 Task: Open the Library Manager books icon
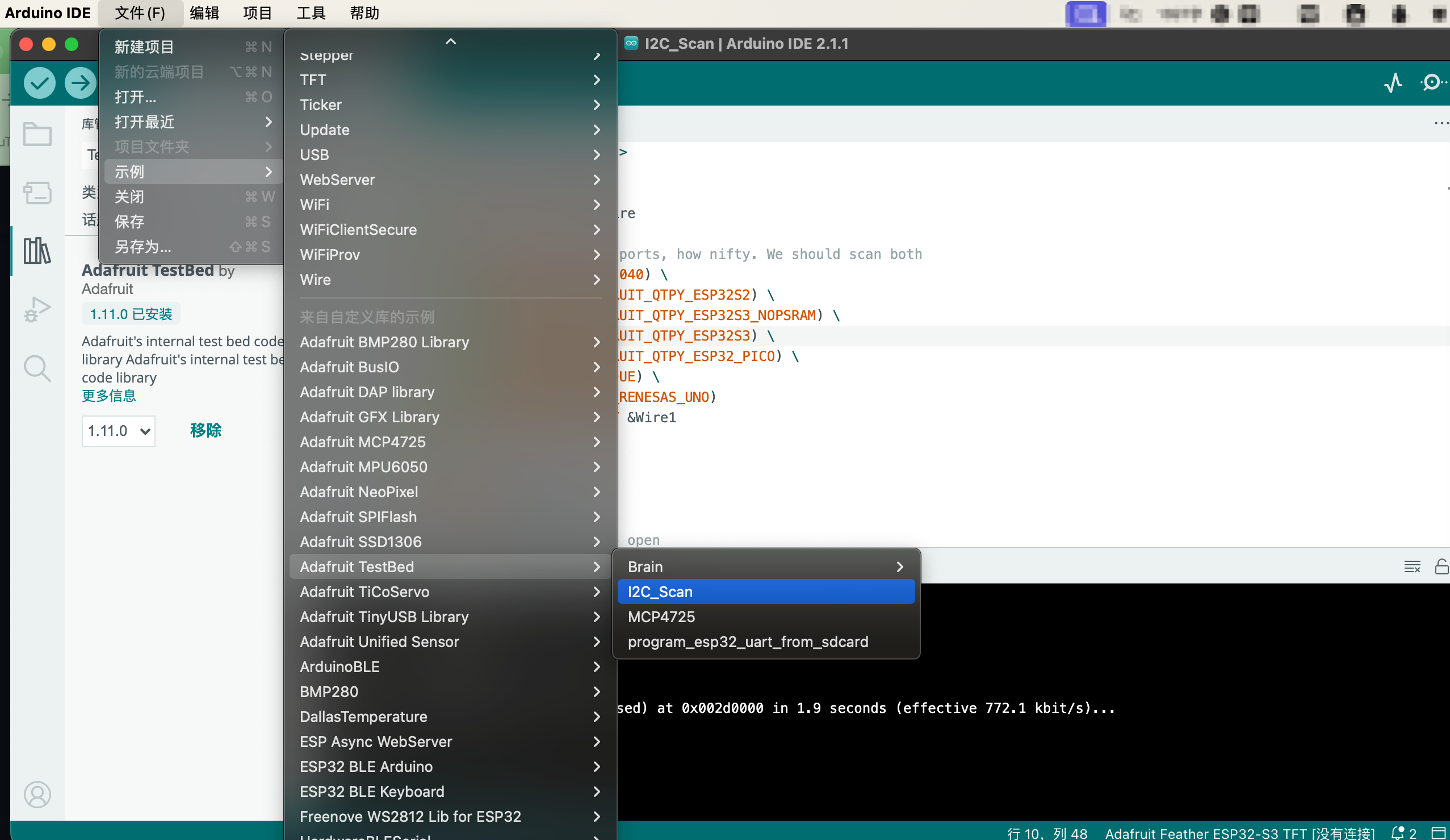point(37,251)
